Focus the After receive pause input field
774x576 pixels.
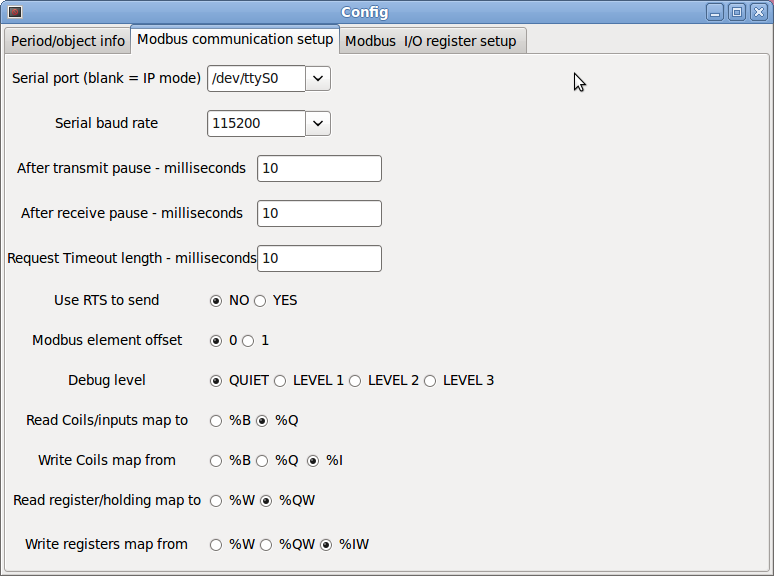point(319,213)
